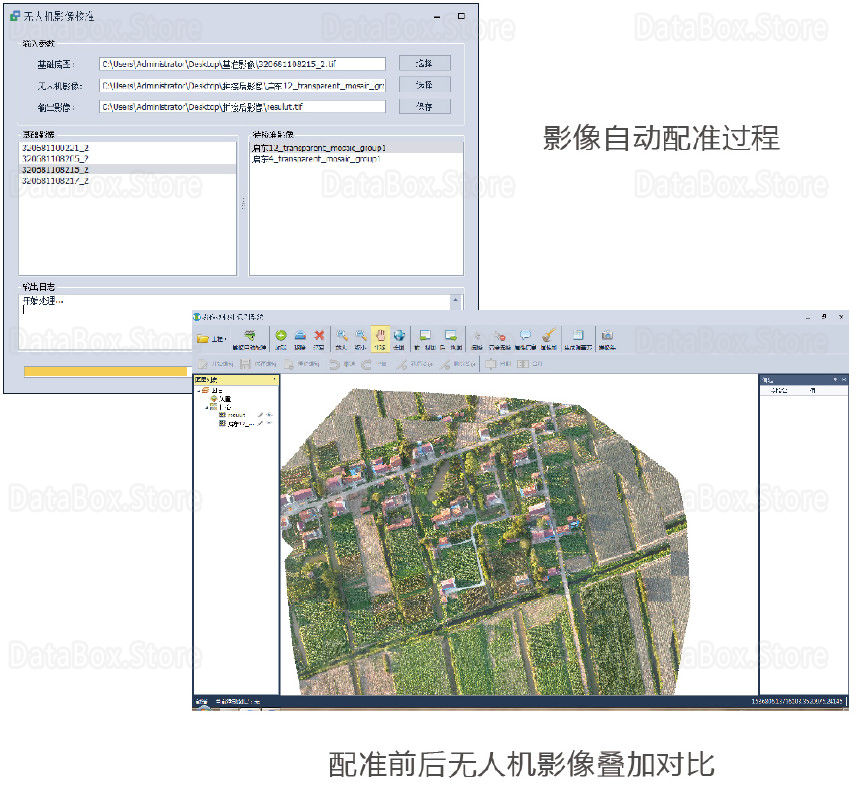The height and width of the screenshot is (792, 858).
Task: Select 320581108217_2 in base image list
Action: click(x=127, y=181)
